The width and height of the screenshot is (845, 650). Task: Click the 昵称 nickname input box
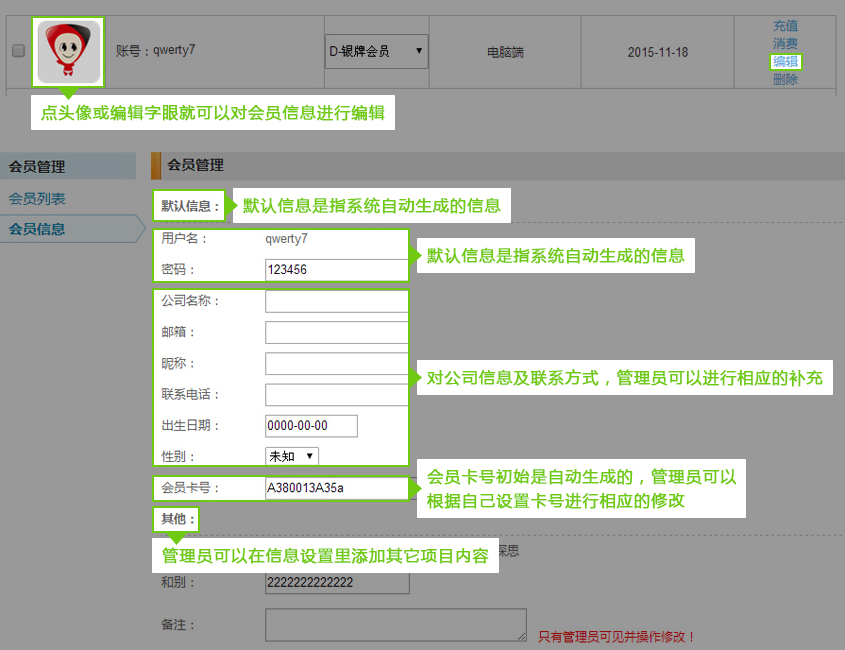coord(337,364)
